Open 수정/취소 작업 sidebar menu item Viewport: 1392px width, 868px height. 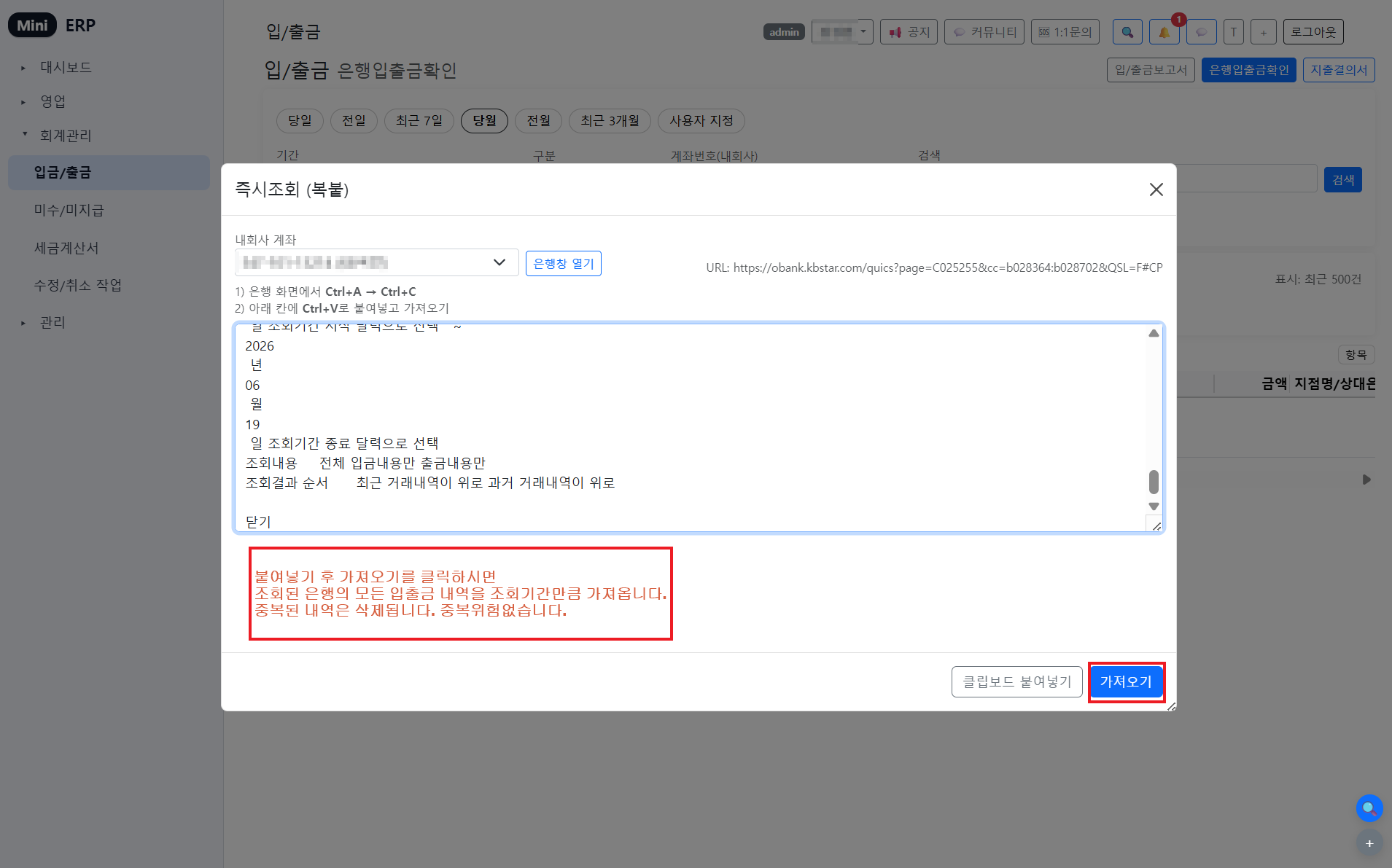point(78,285)
